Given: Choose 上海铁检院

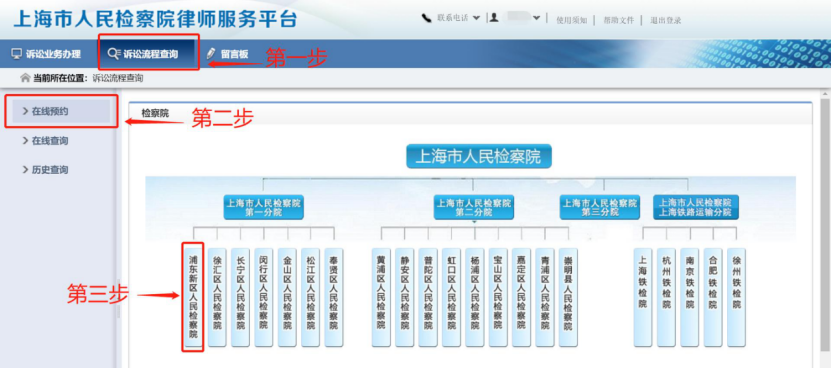Looking at the screenshot, I should pyautogui.click(x=643, y=297).
